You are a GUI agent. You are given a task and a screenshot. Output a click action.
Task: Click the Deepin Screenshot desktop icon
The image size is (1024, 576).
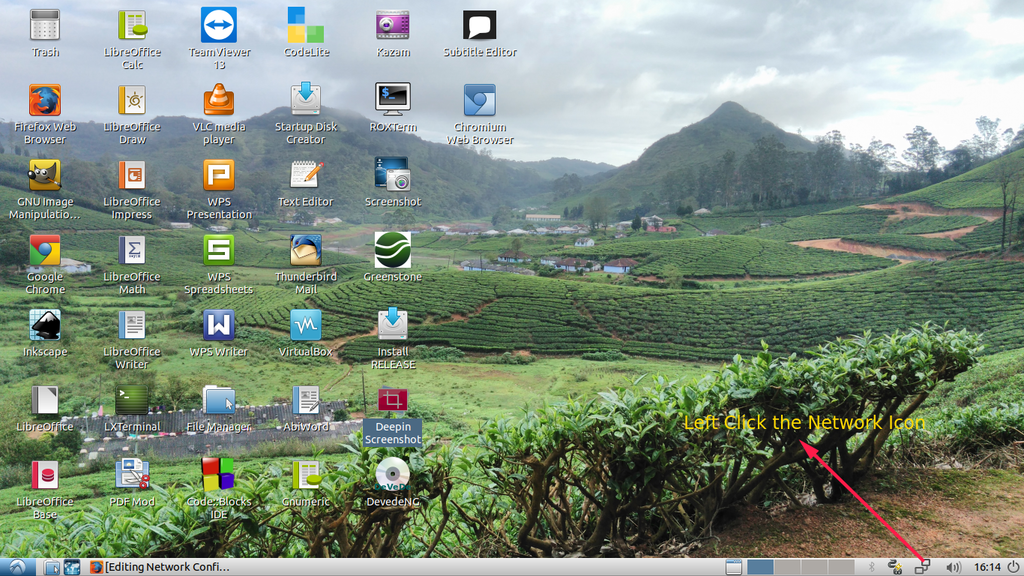click(x=392, y=402)
